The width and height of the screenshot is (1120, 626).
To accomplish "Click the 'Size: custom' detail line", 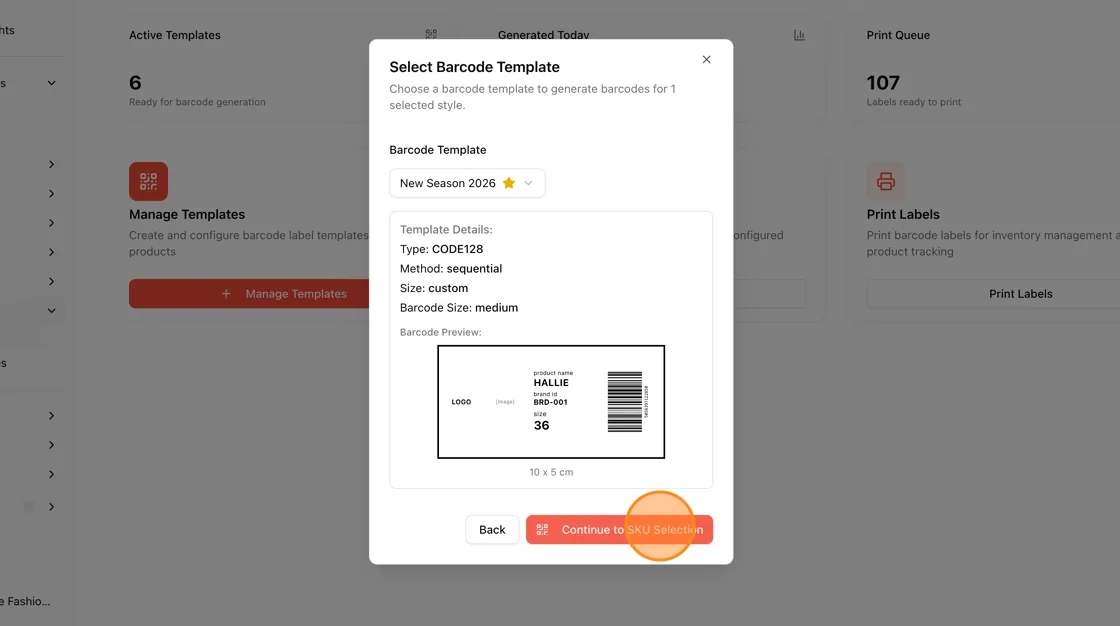I will [434, 288].
